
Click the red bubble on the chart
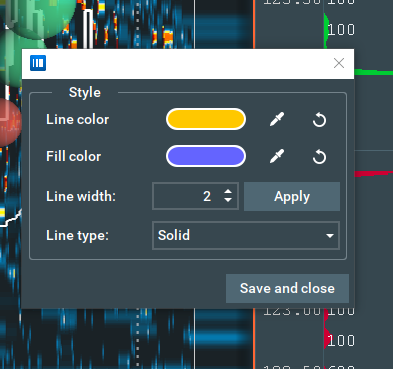point(10,122)
